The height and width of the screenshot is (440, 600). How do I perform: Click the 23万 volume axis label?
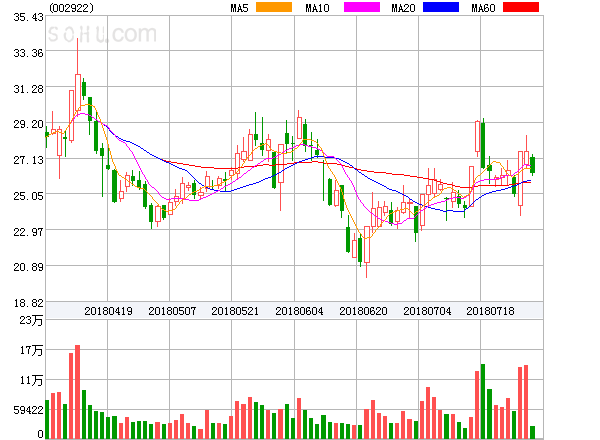click(x=31, y=320)
